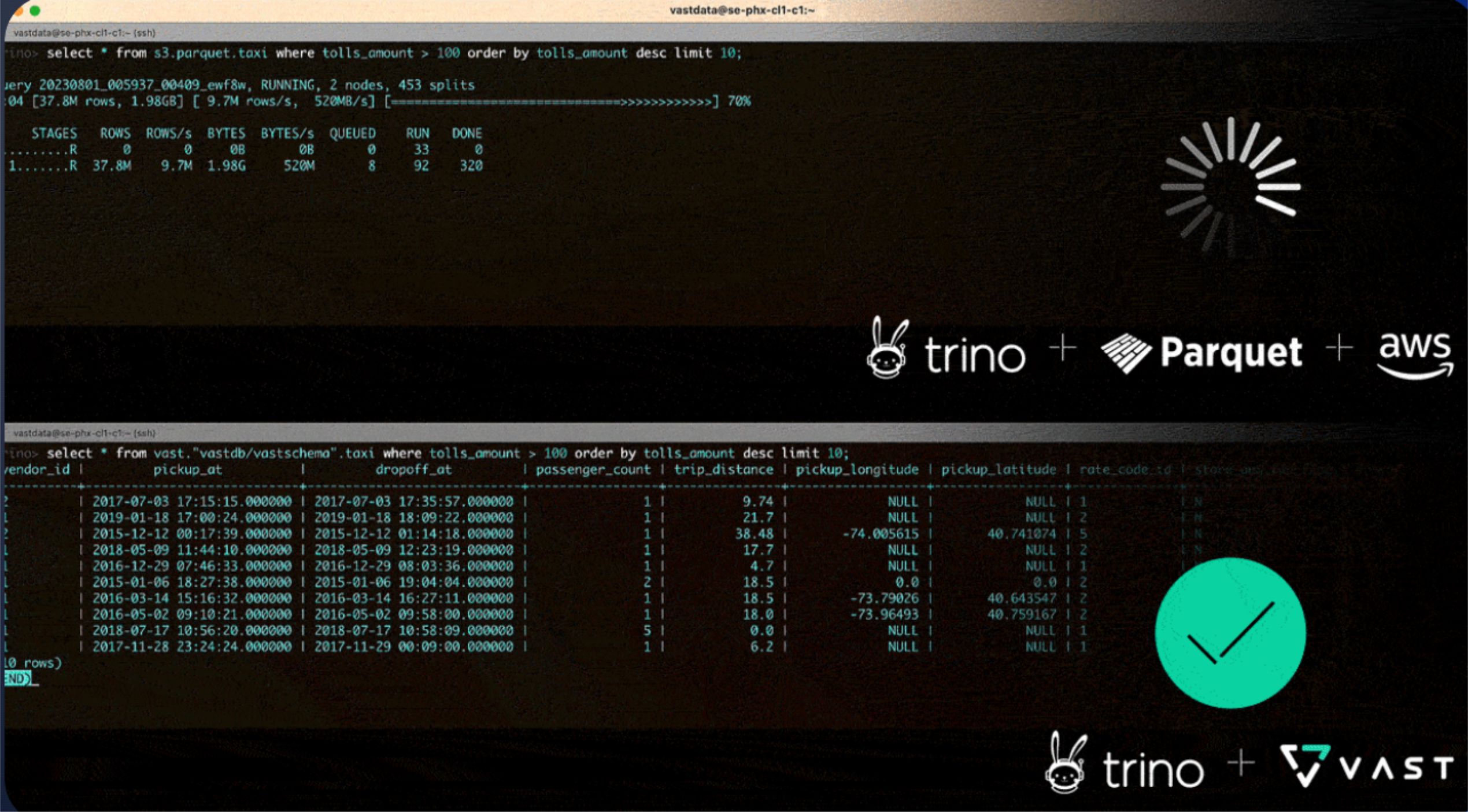
Task: Click the latitude value 40.759167
Action: tap(1021, 615)
